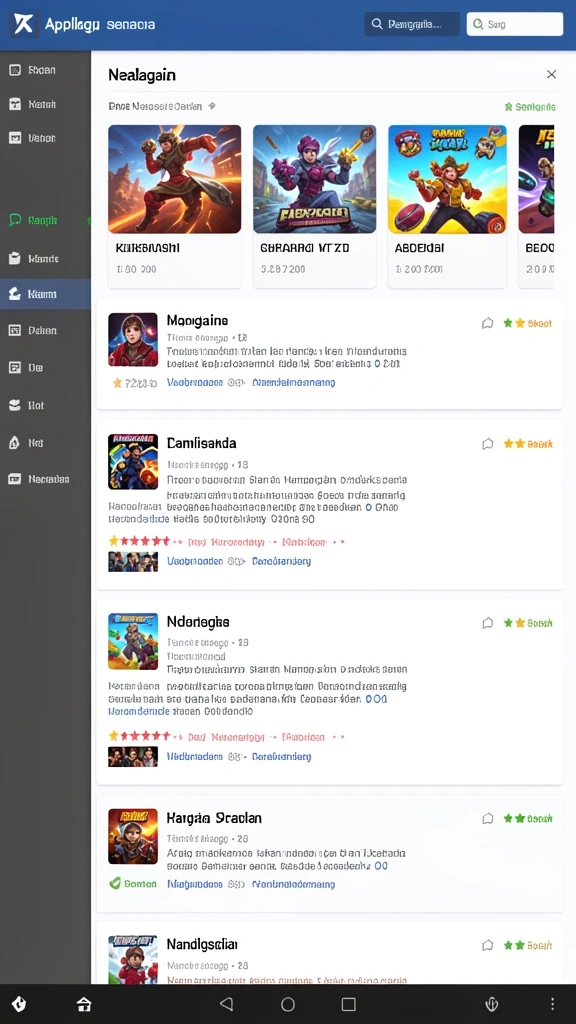Viewport: 576px width, 1024px height.
Task: Click the magnifier icon in the dark search box
Action: pyautogui.click(x=377, y=24)
